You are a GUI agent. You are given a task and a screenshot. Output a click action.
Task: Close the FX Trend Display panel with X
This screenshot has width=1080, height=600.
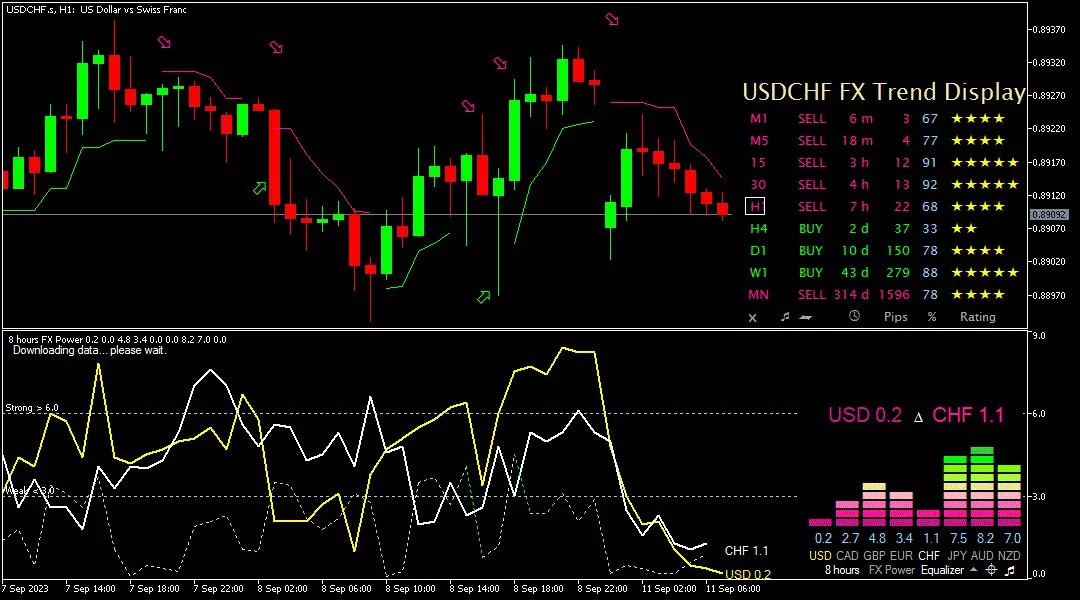coord(752,318)
